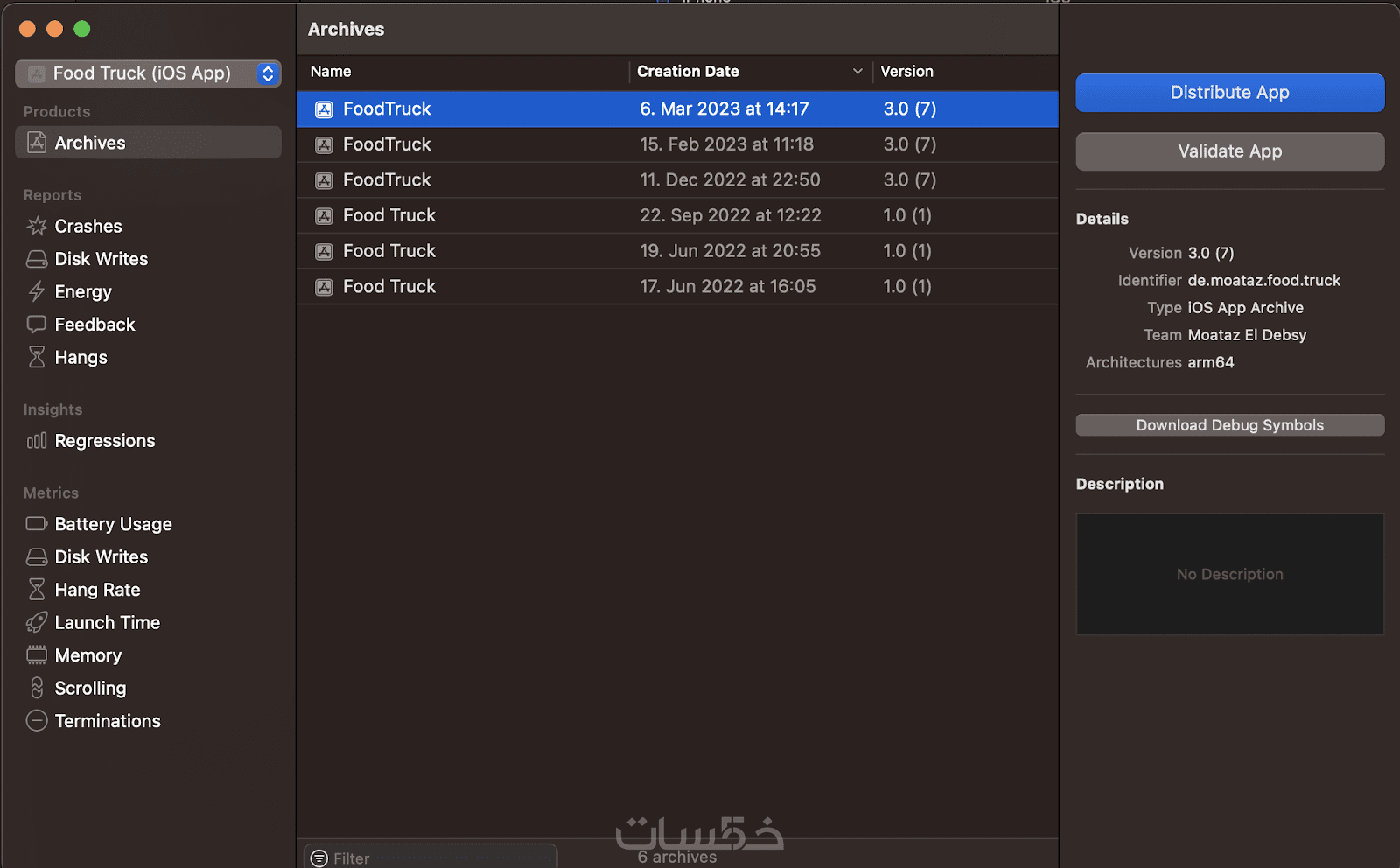Sort archives by Creation Date header
Viewport: 1400px width, 868px height.
point(688,72)
